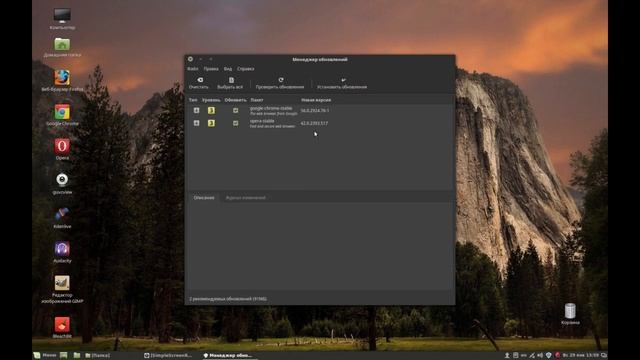Click the file manager launcher on the taskbar
The width and height of the screenshot is (640, 360).
(x=76, y=356)
